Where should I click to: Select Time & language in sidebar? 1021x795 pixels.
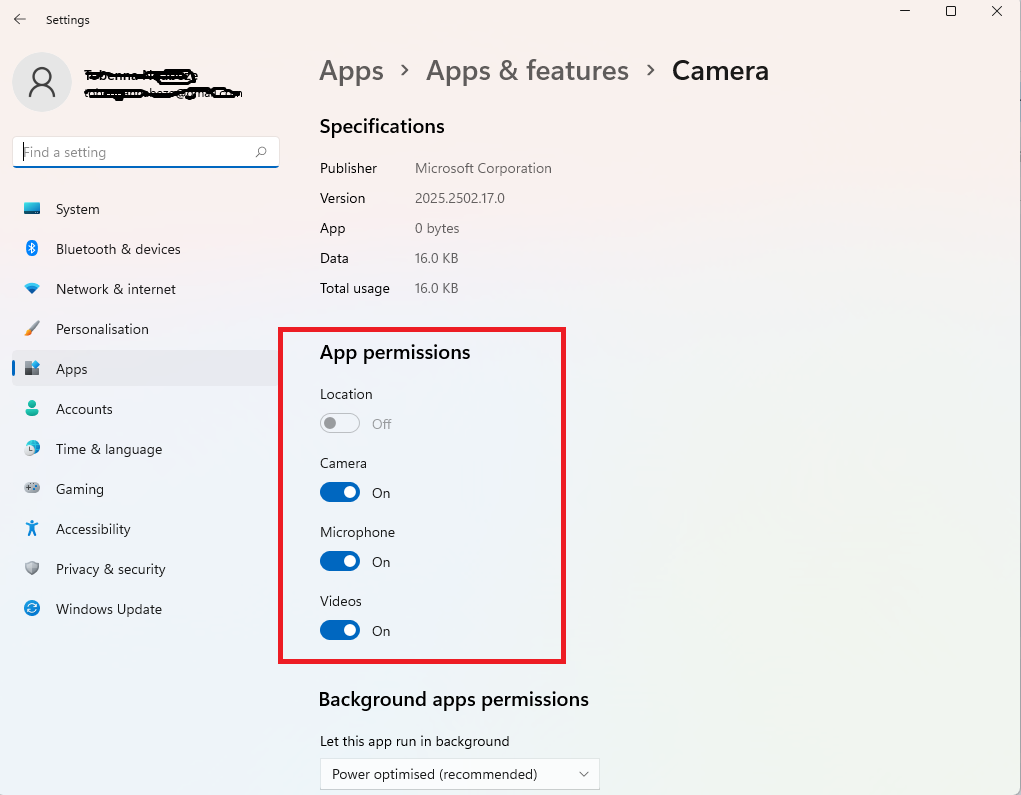(x=108, y=449)
